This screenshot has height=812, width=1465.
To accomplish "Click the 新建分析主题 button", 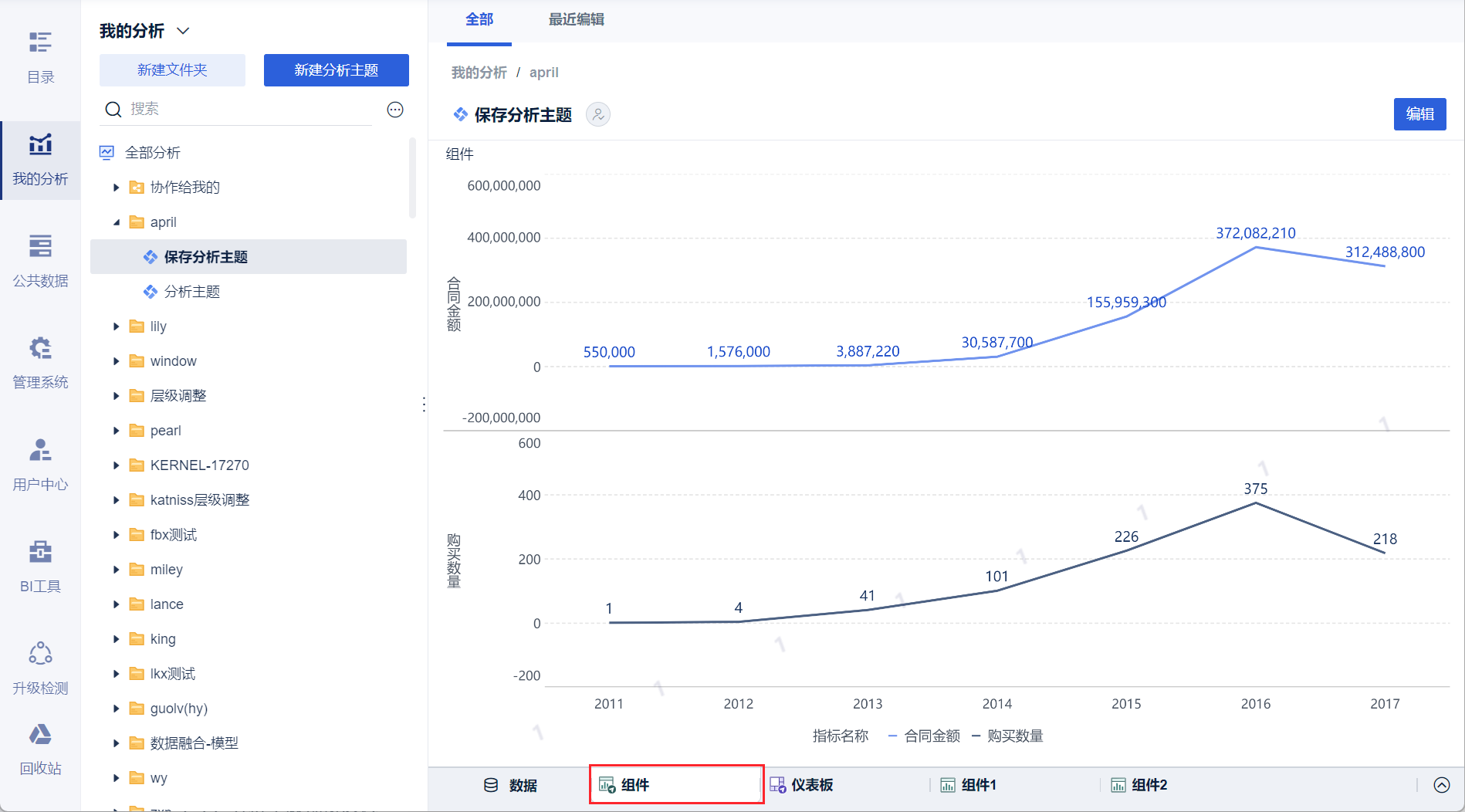I will pos(337,70).
